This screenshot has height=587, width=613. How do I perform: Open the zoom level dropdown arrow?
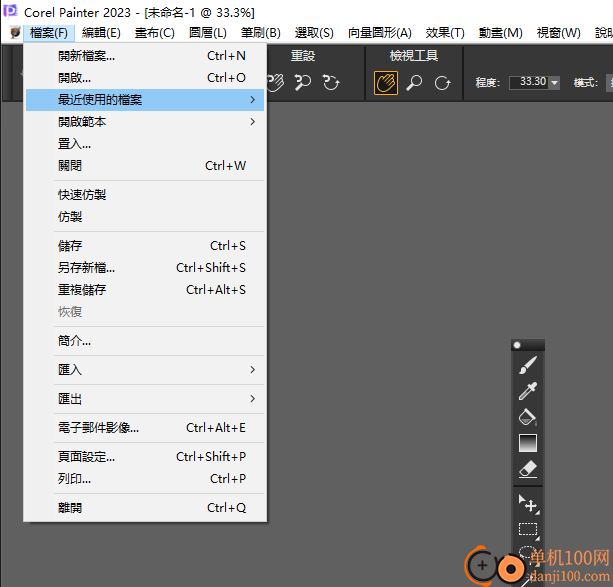click(x=554, y=83)
